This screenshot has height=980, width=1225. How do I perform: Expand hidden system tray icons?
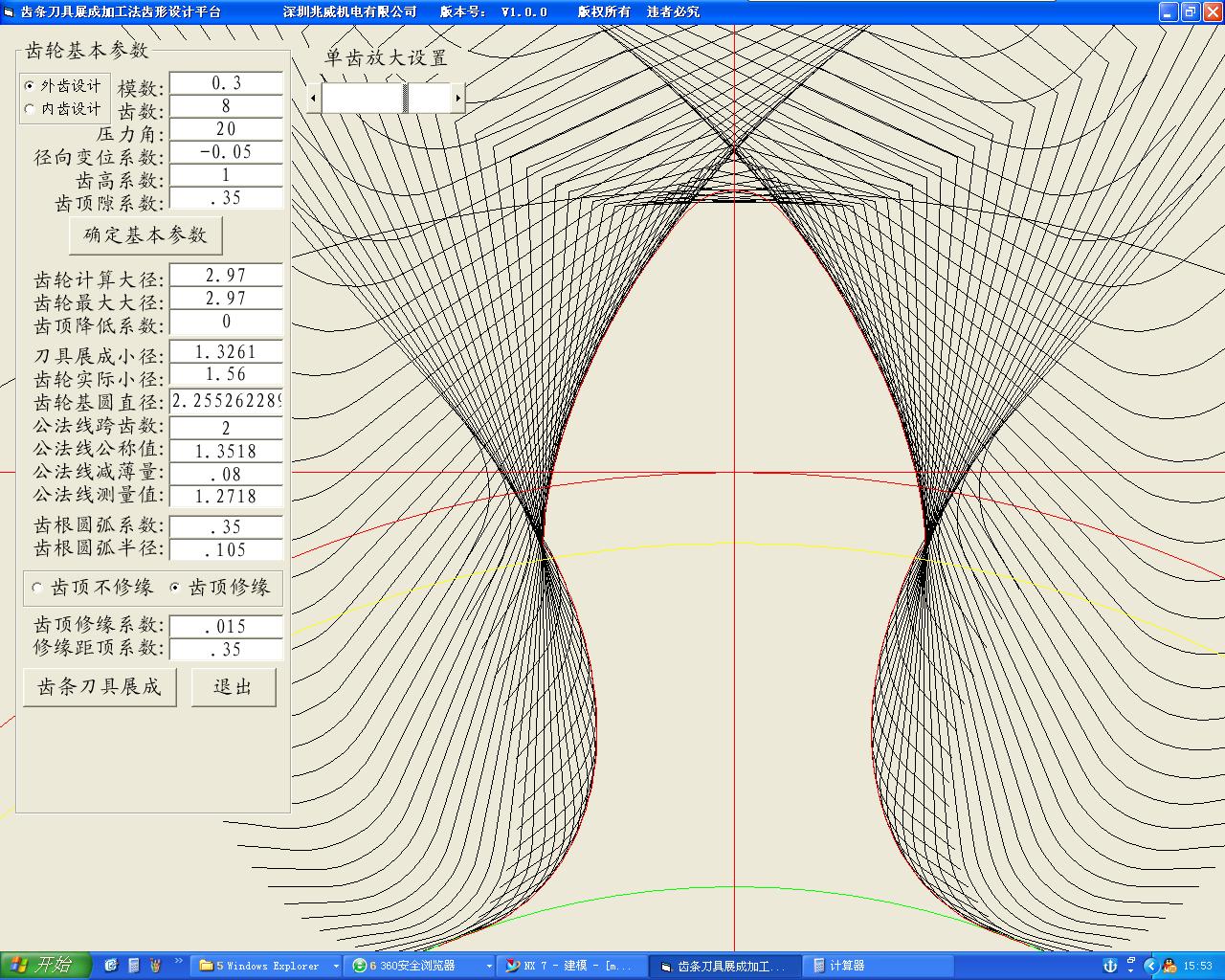1150,966
